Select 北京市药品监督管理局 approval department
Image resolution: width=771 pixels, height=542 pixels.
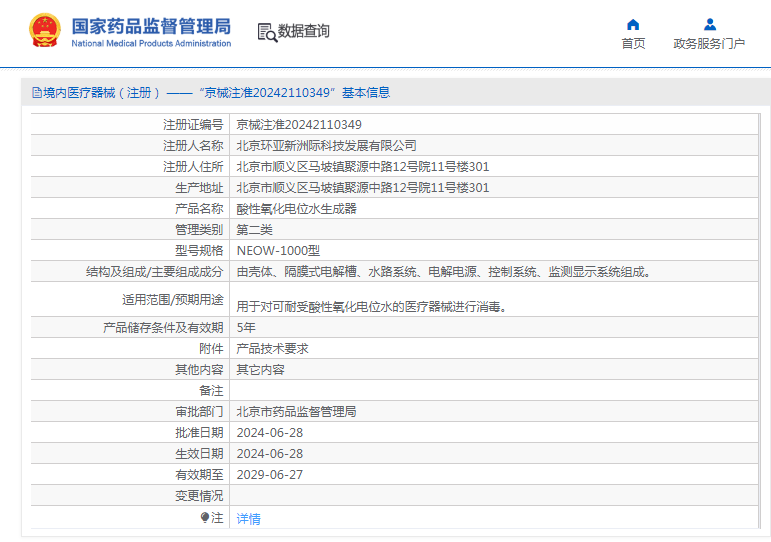297,412
